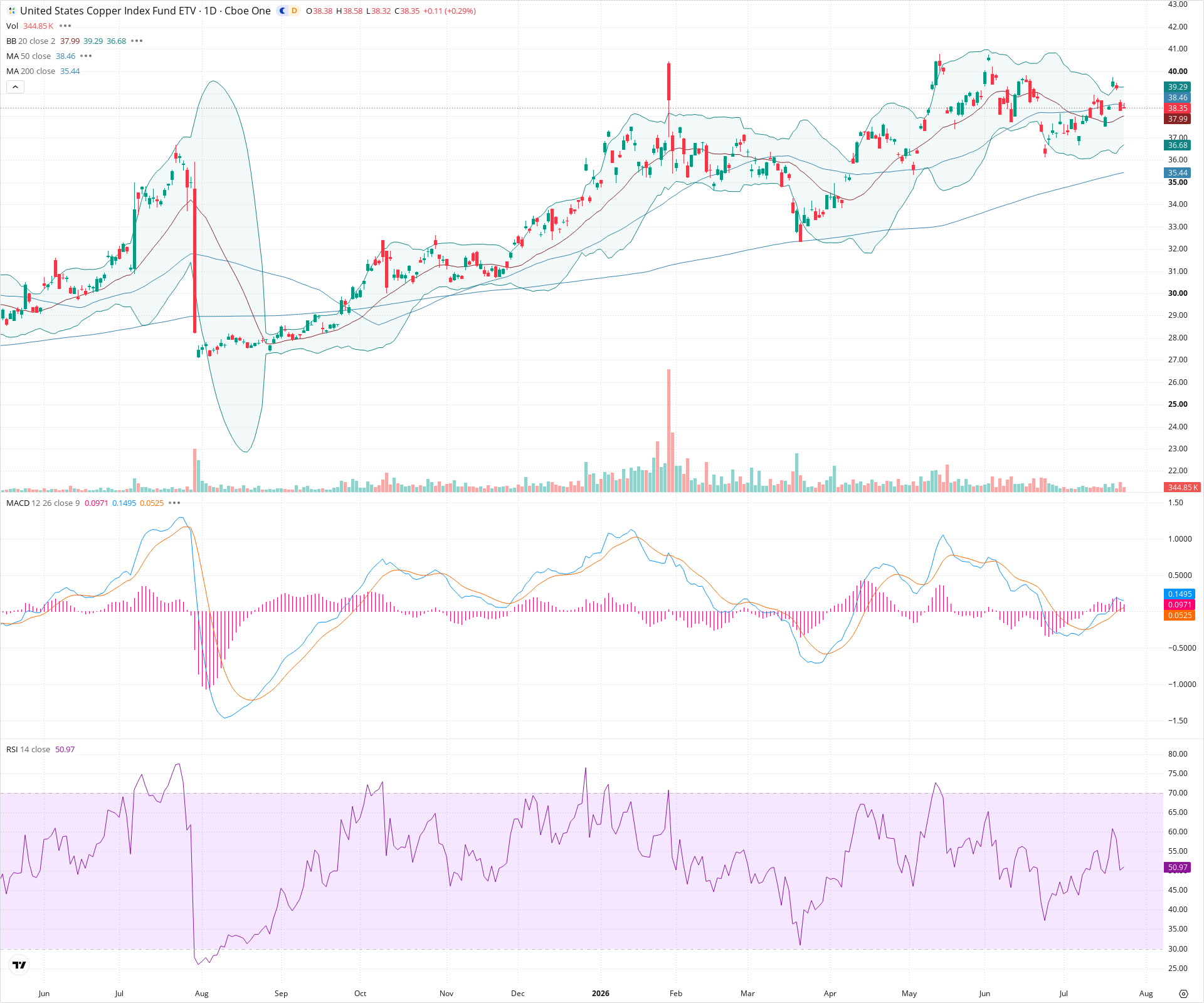Click the 1.0000 level on the MACD scale
This screenshot has height=1003, width=1204.
(1180, 539)
